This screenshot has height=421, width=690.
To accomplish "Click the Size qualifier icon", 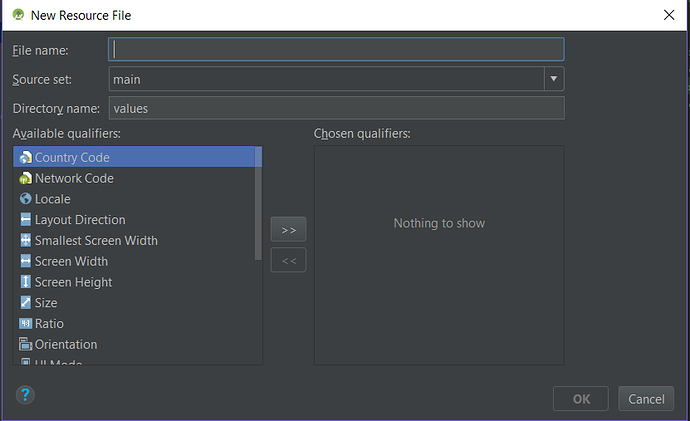I will pos(26,302).
